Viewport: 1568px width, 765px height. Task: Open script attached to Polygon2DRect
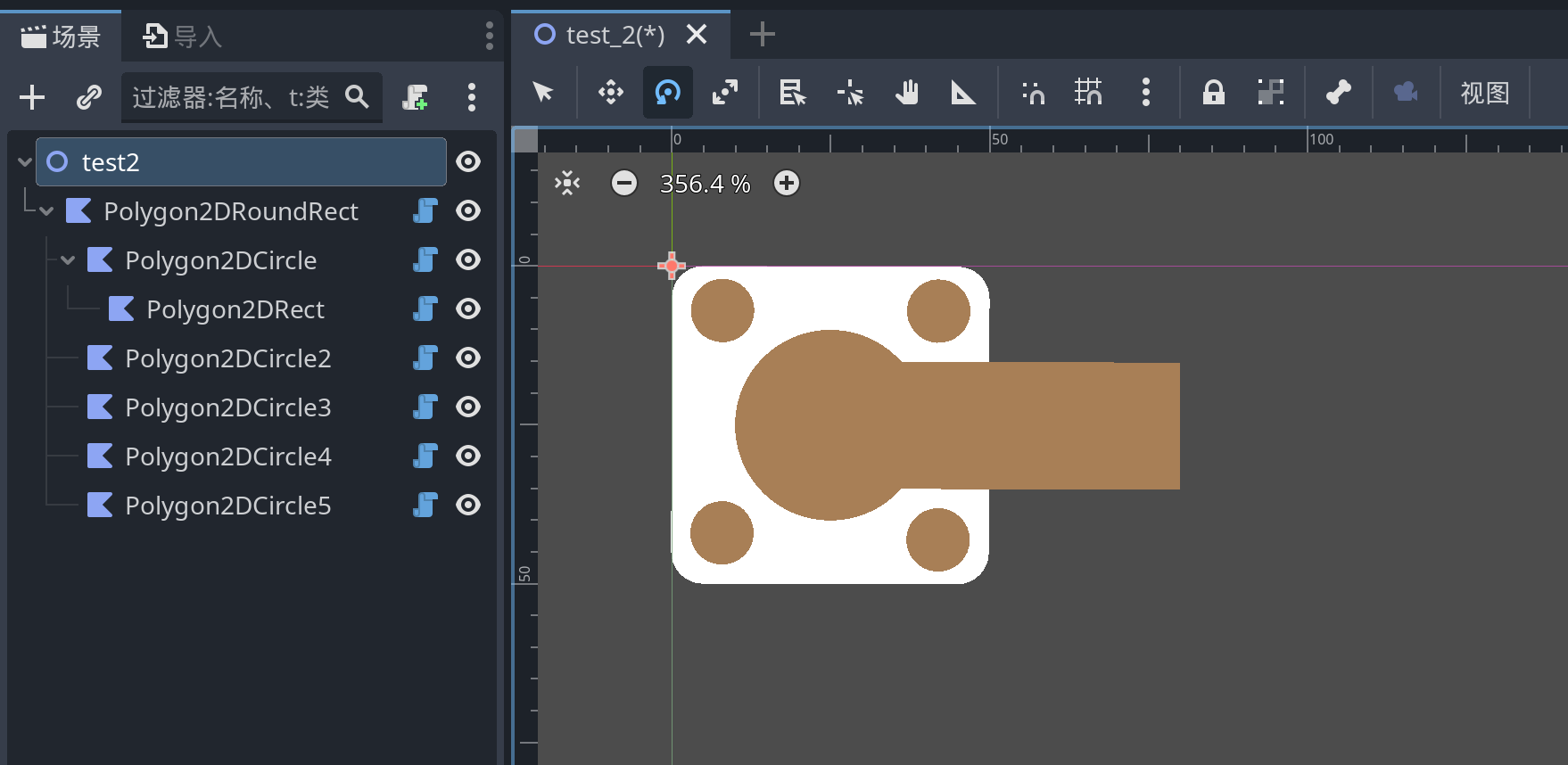[425, 308]
